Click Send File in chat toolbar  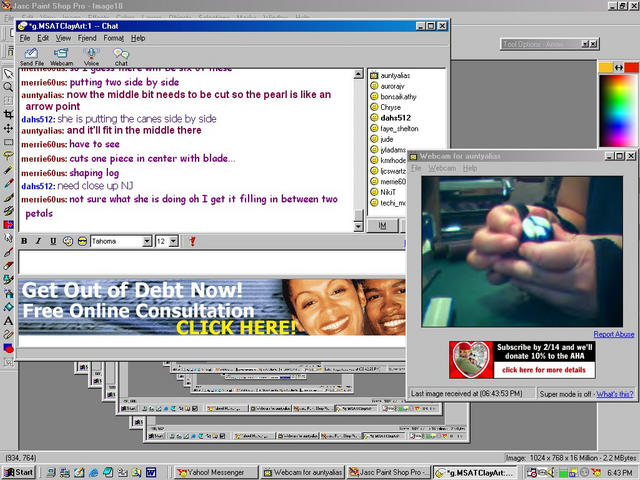click(x=31, y=57)
